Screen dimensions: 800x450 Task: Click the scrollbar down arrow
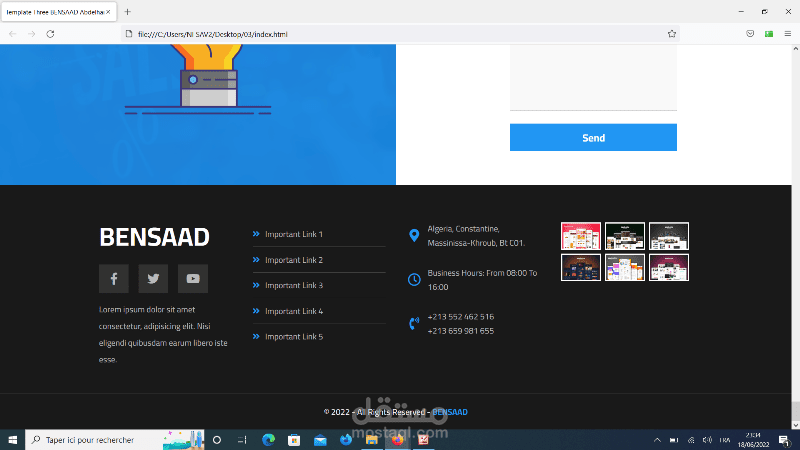pyautogui.click(x=795, y=424)
